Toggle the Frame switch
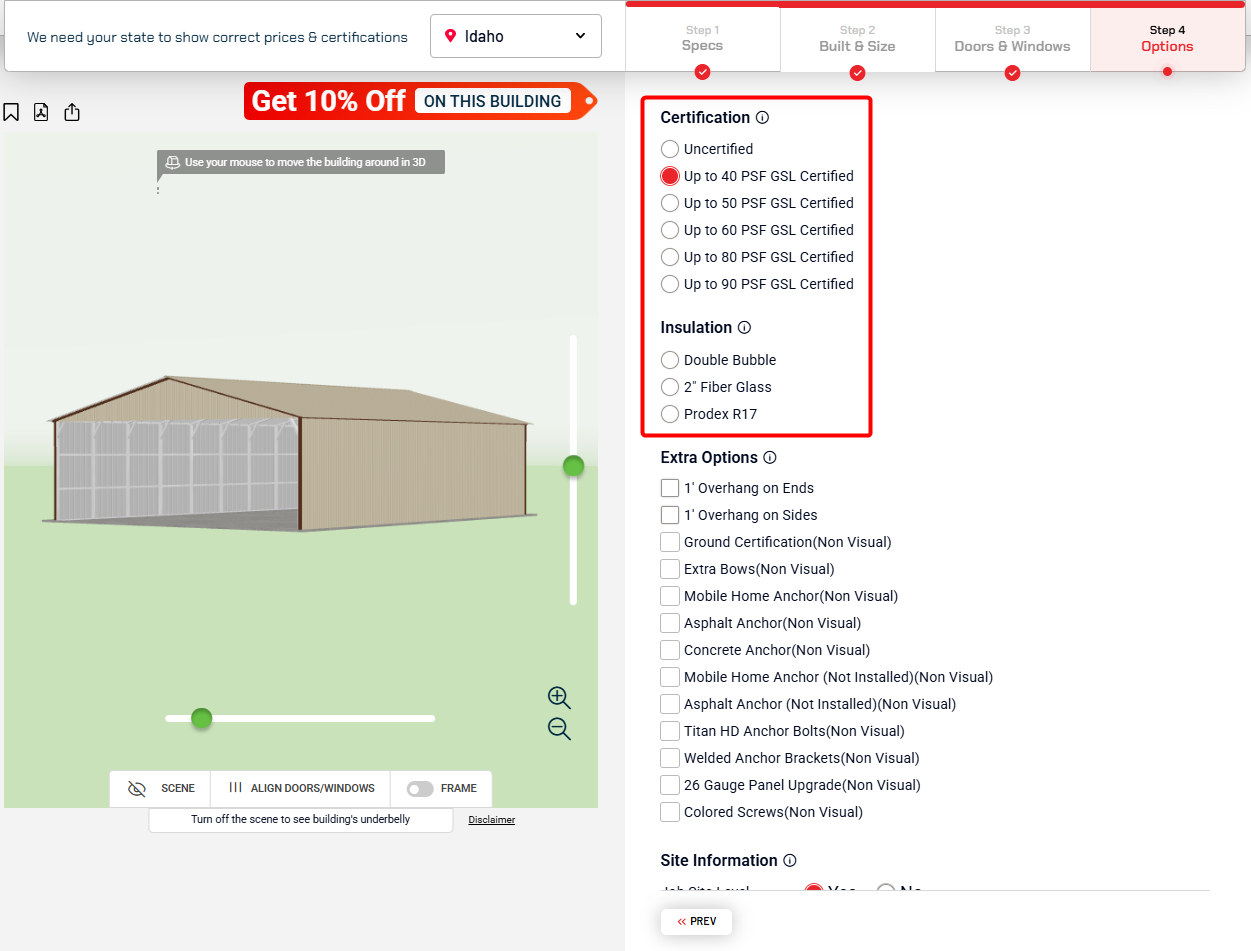This screenshot has width=1251, height=951. pyautogui.click(x=420, y=789)
